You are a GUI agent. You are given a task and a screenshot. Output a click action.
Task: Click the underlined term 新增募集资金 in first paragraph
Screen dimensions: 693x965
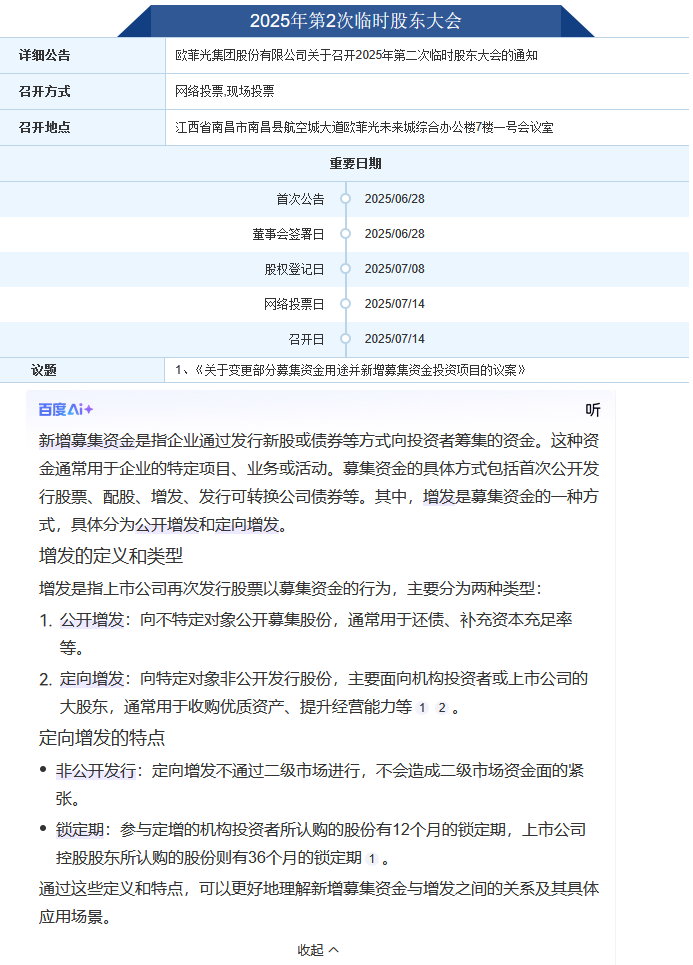pos(86,441)
